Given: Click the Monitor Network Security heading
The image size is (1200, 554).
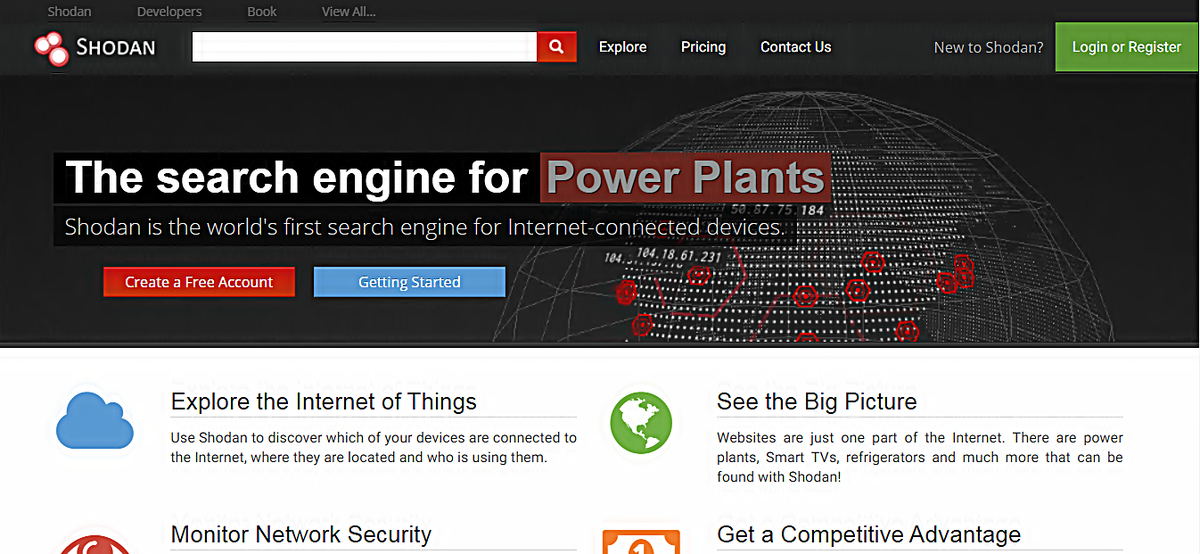Looking at the screenshot, I should 301,534.
